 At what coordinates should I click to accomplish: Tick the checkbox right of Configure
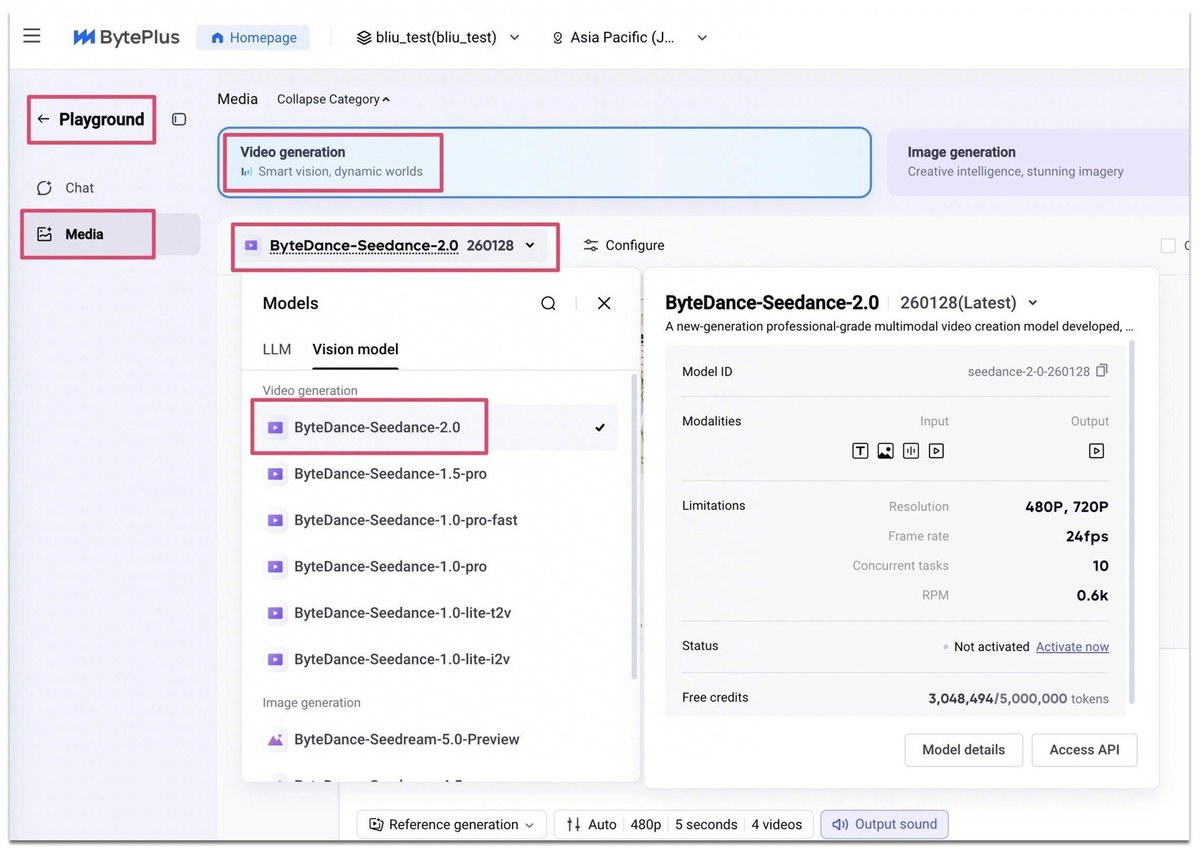click(x=1168, y=245)
